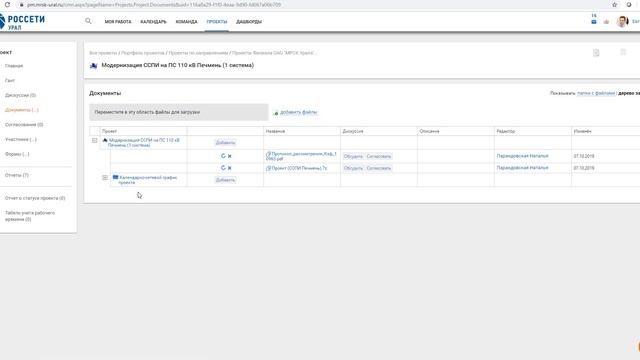Sort by the Дискуссия column header
The width and height of the screenshot is (640, 360).
pos(353,131)
